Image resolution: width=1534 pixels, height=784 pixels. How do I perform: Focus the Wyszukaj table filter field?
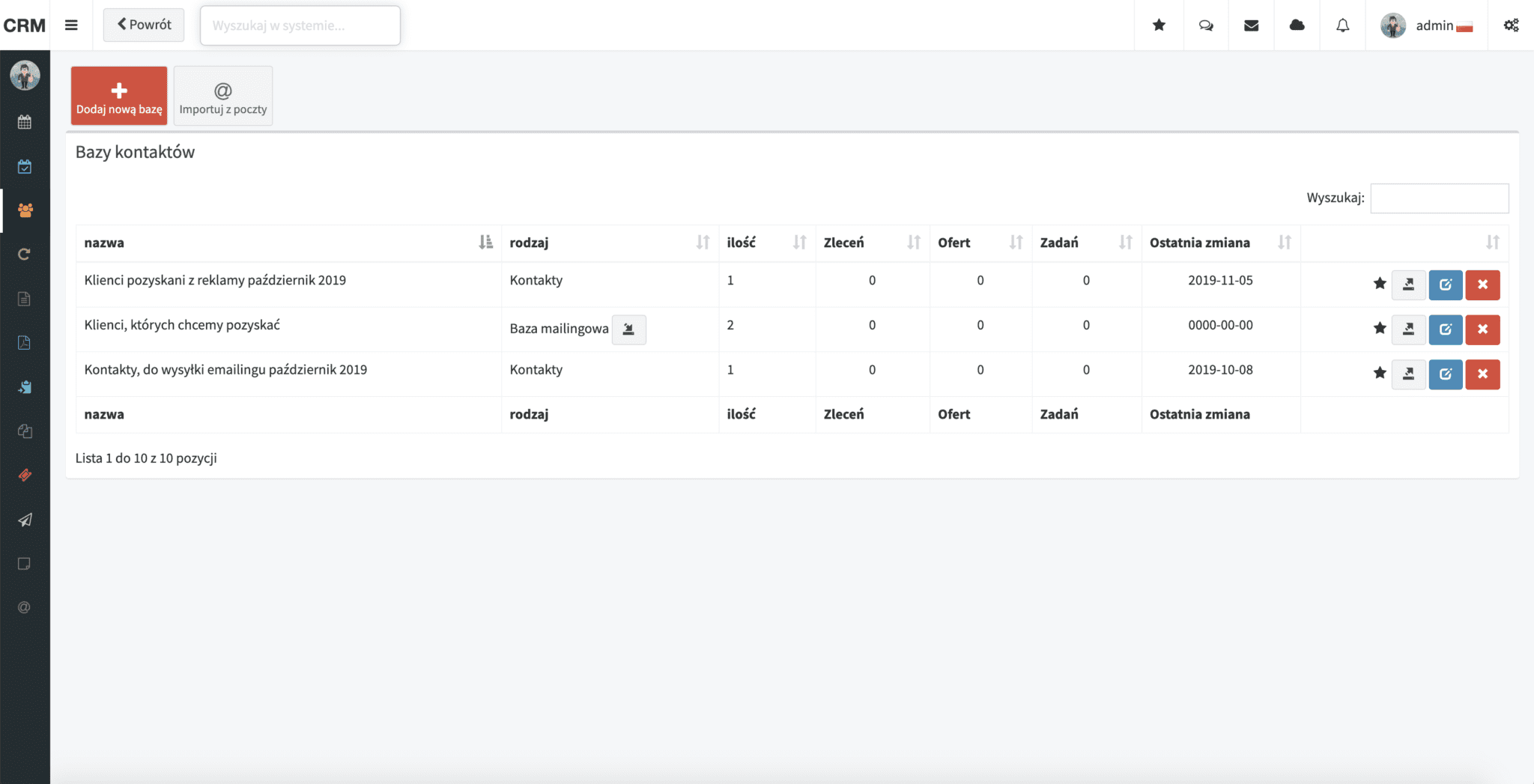point(1439,198)
